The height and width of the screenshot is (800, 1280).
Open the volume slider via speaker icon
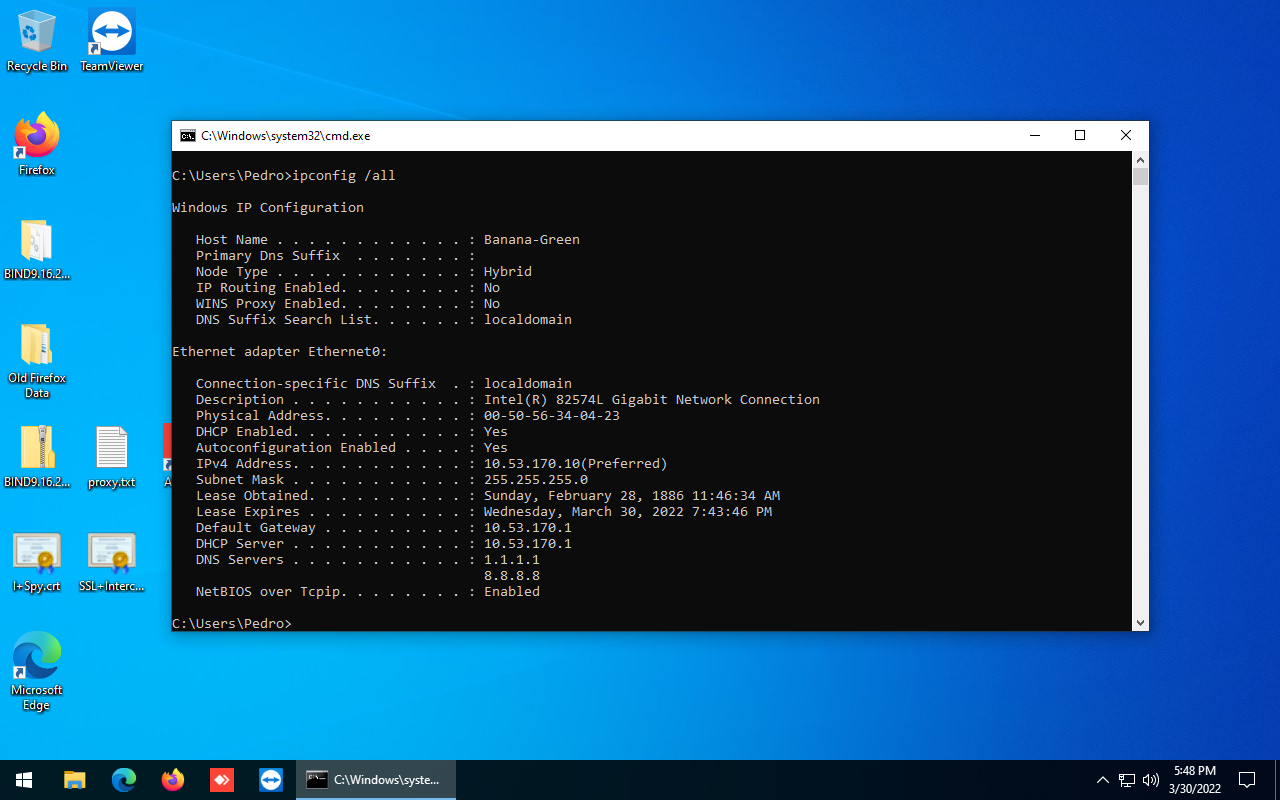pyautogui.click(x=1152, y=779)
